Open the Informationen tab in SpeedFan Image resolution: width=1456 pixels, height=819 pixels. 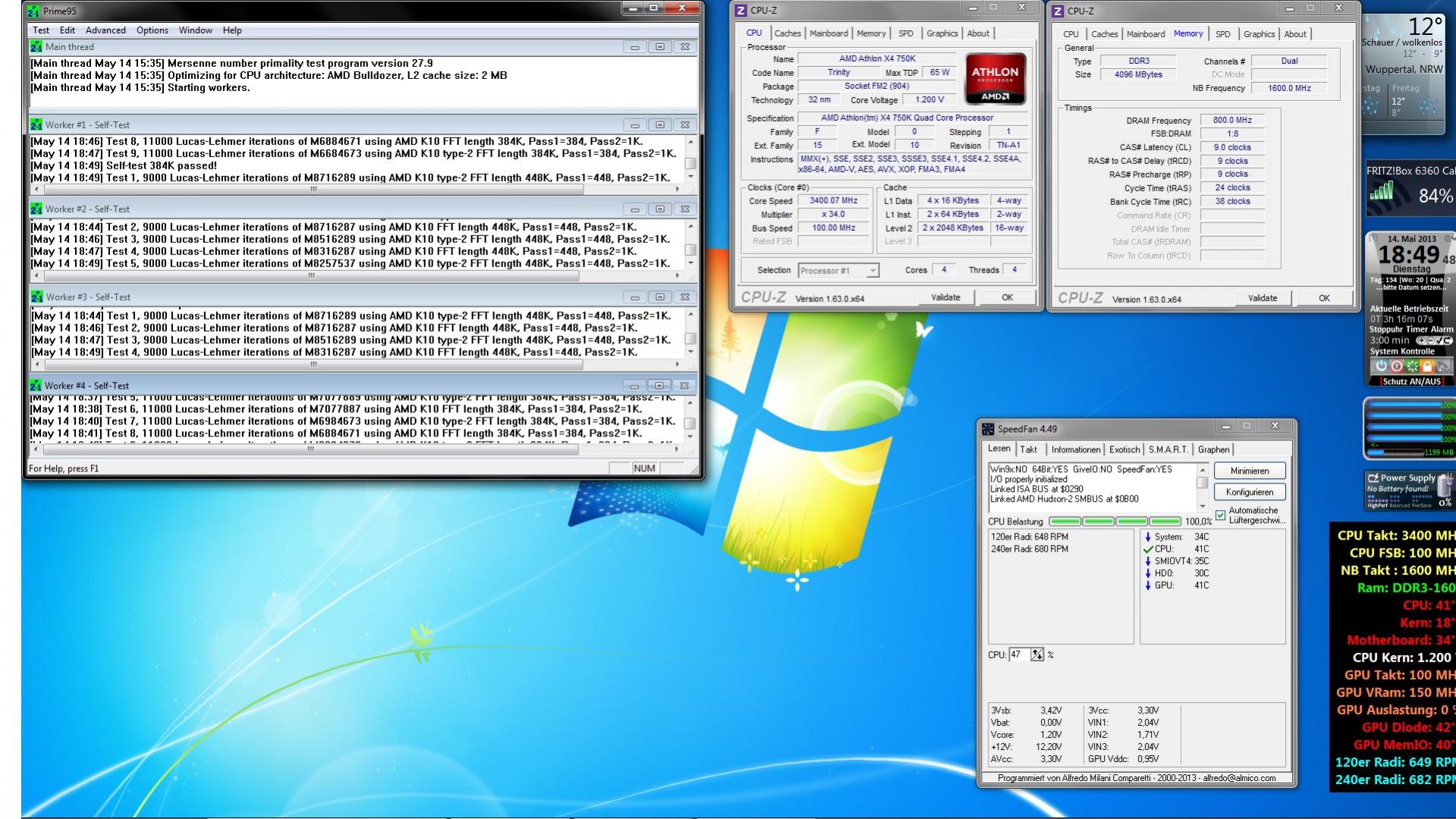tap(1076, 450)
